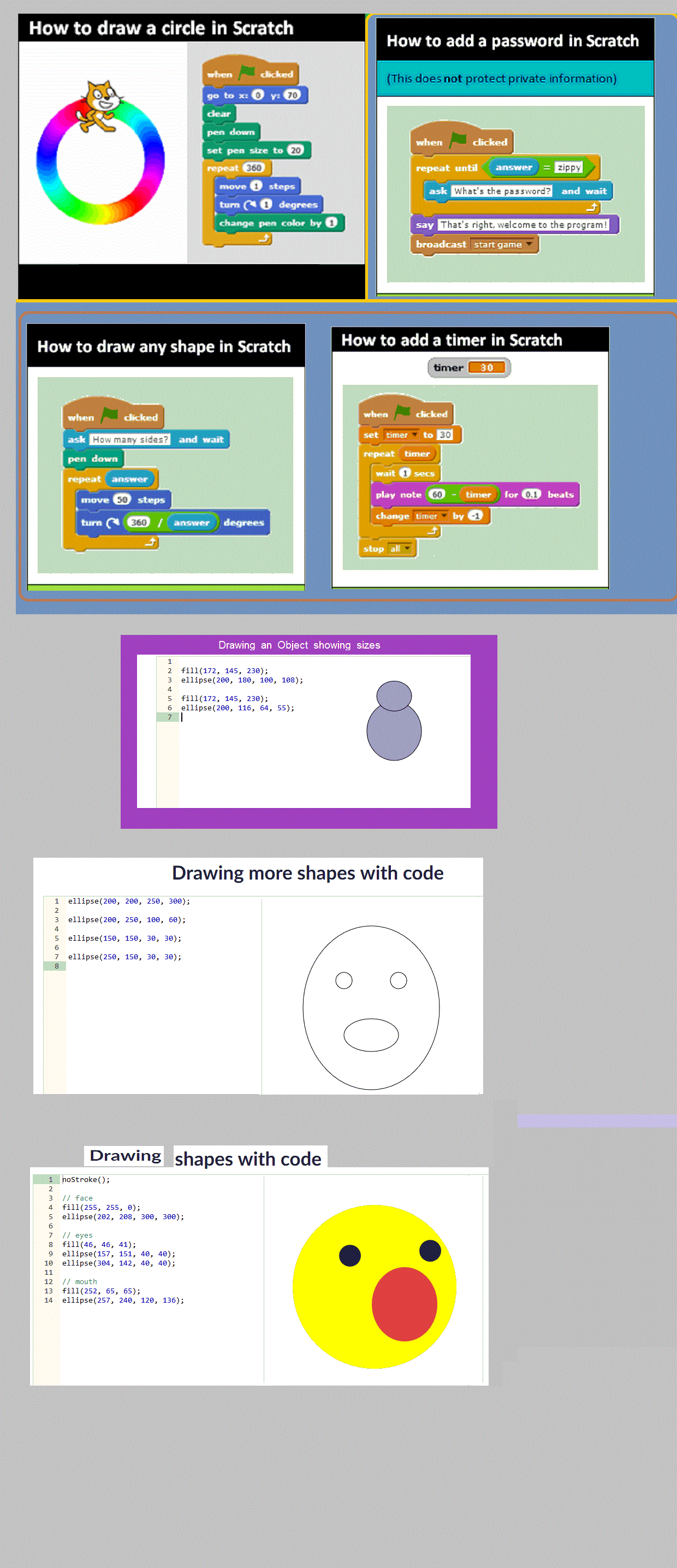Click the code line 'ellipse(257, 240, 120, 136);'
This screenshot has height=1568, width=677.
tap(123, 1299)
